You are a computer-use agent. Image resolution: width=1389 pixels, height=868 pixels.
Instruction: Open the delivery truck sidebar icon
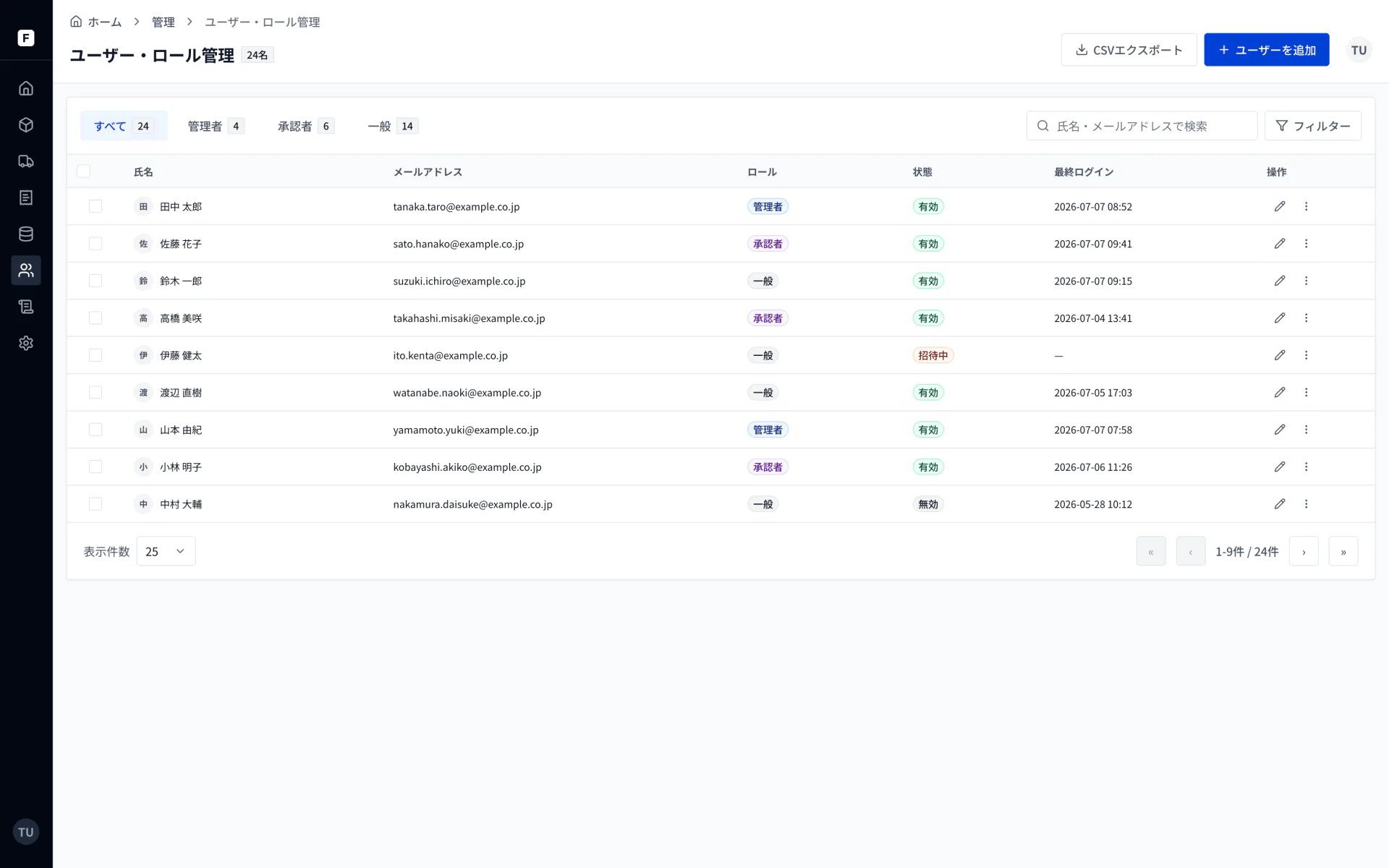26,161
